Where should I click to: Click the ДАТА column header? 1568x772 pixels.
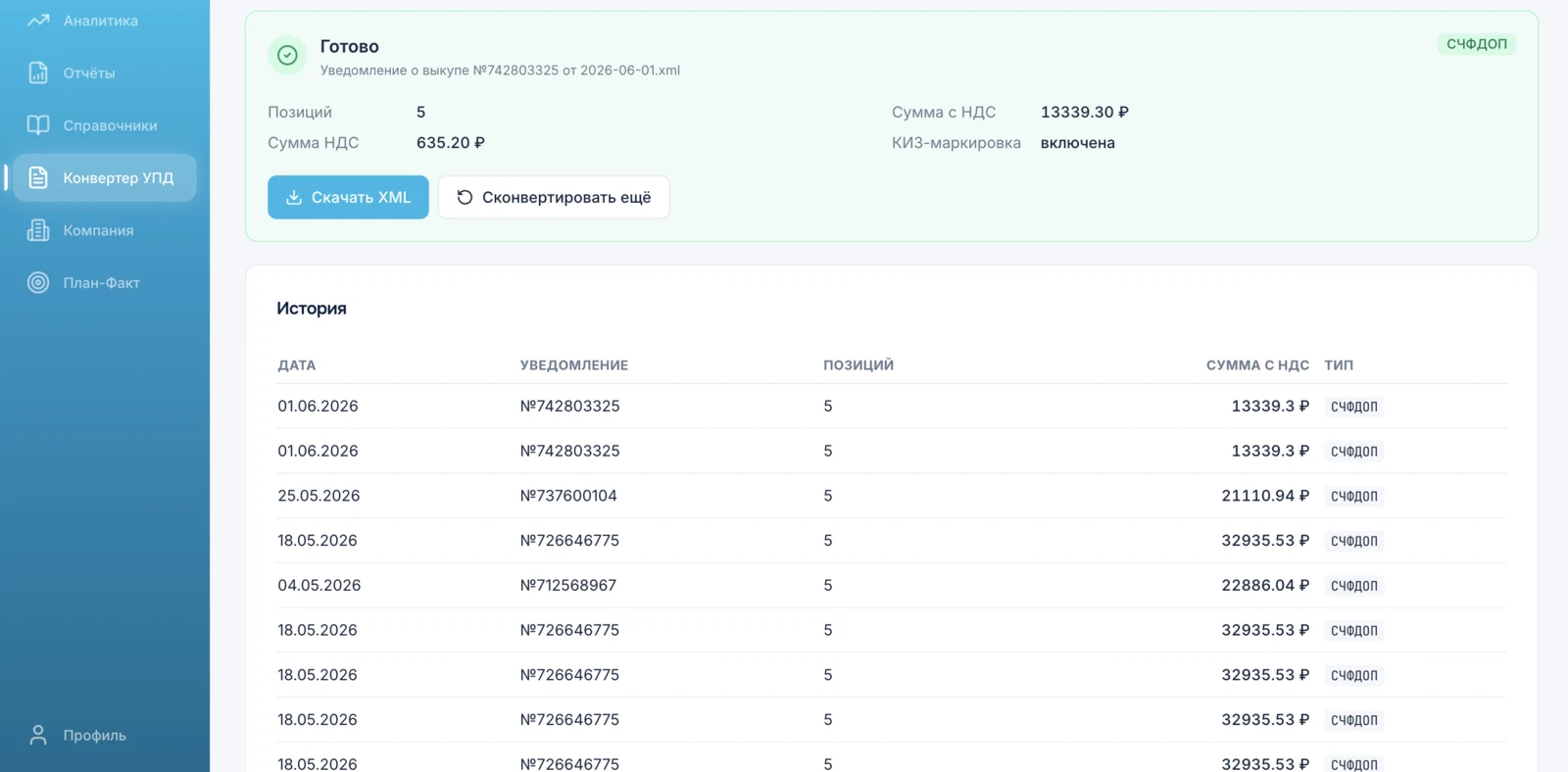click(297, 365)
